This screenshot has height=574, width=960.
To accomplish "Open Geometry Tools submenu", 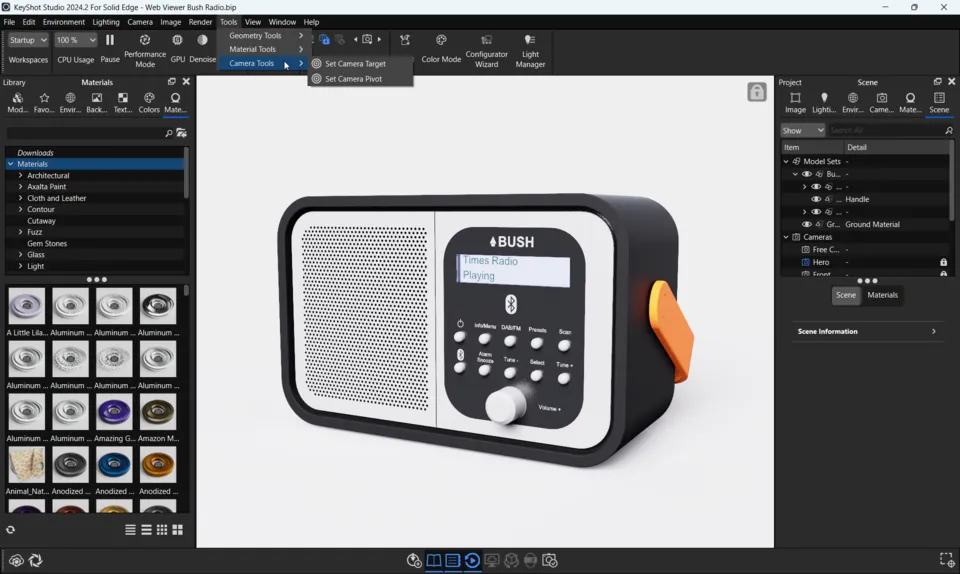I will (x=266, y=35).
